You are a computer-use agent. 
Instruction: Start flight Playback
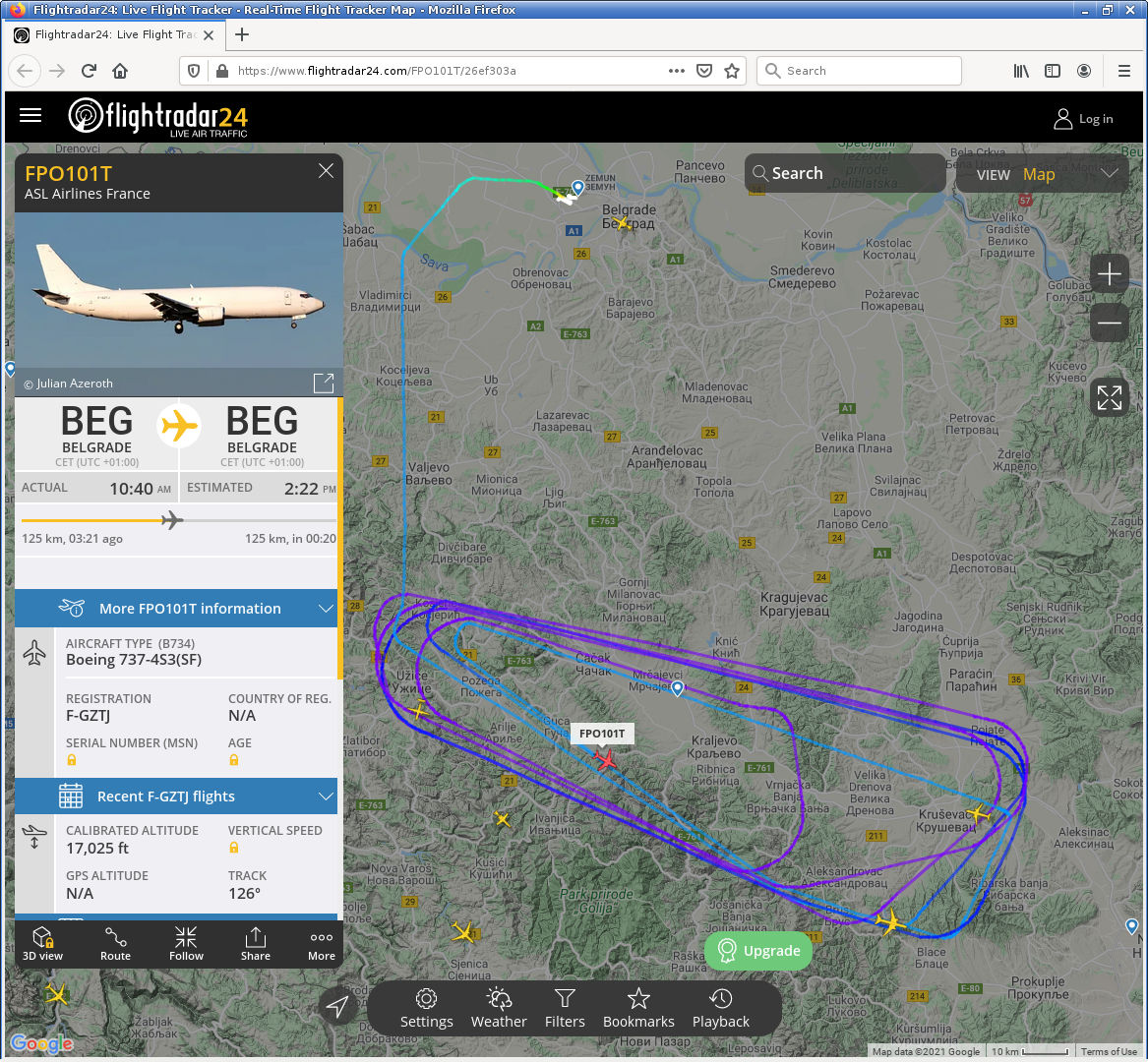click(720, 1009)
